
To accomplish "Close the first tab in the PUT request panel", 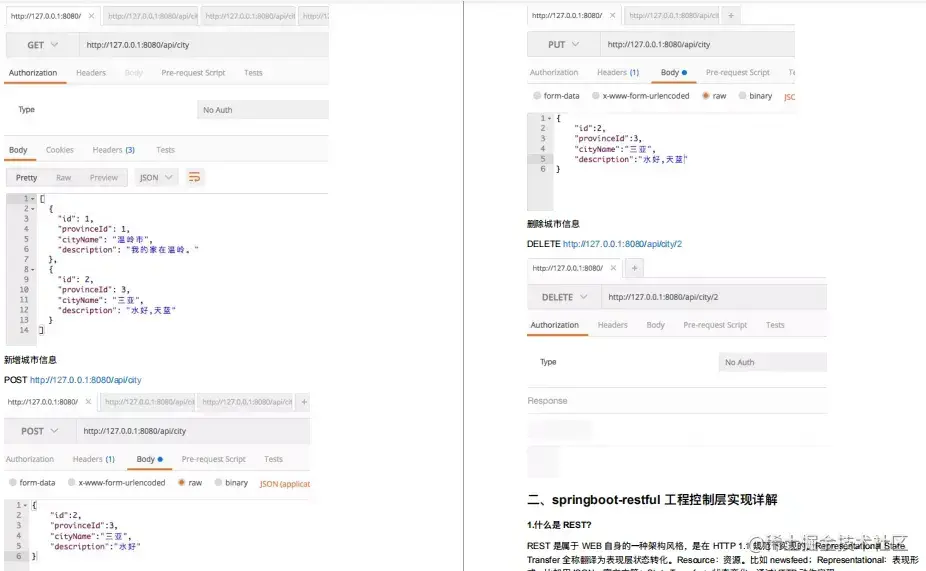I will point(612,15).
